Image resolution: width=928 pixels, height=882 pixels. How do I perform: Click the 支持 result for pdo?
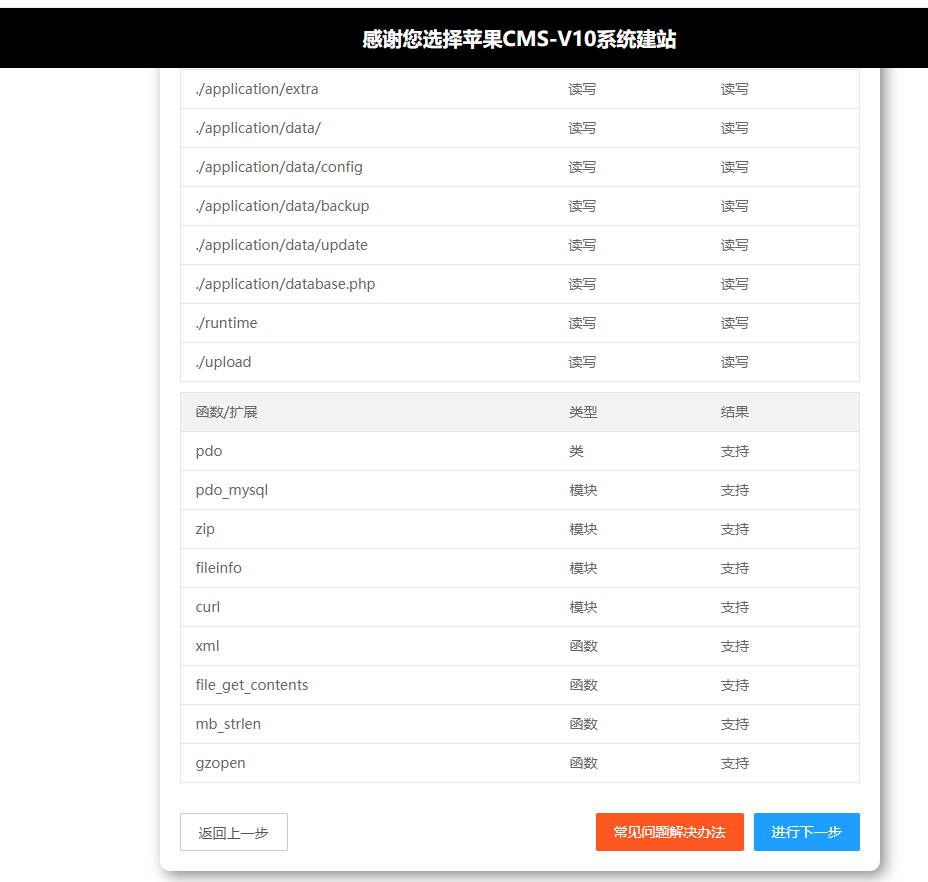pos(734,452)
